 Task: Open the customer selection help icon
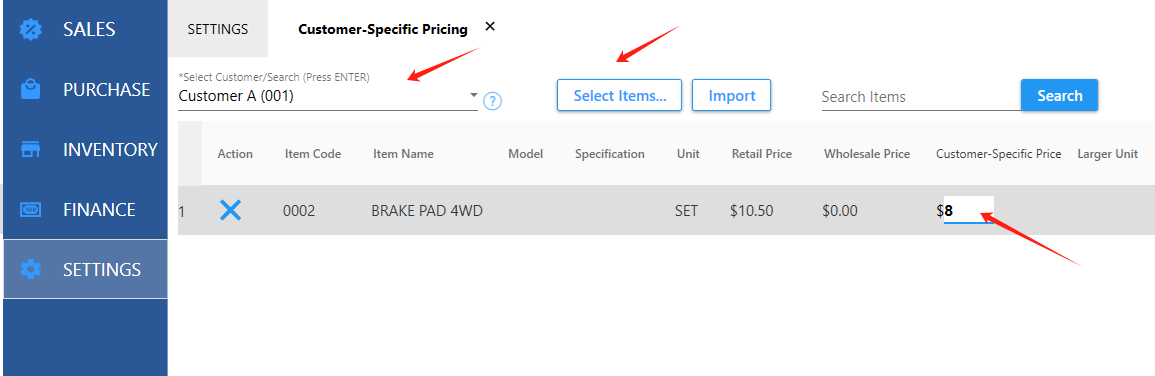[493, 100]
